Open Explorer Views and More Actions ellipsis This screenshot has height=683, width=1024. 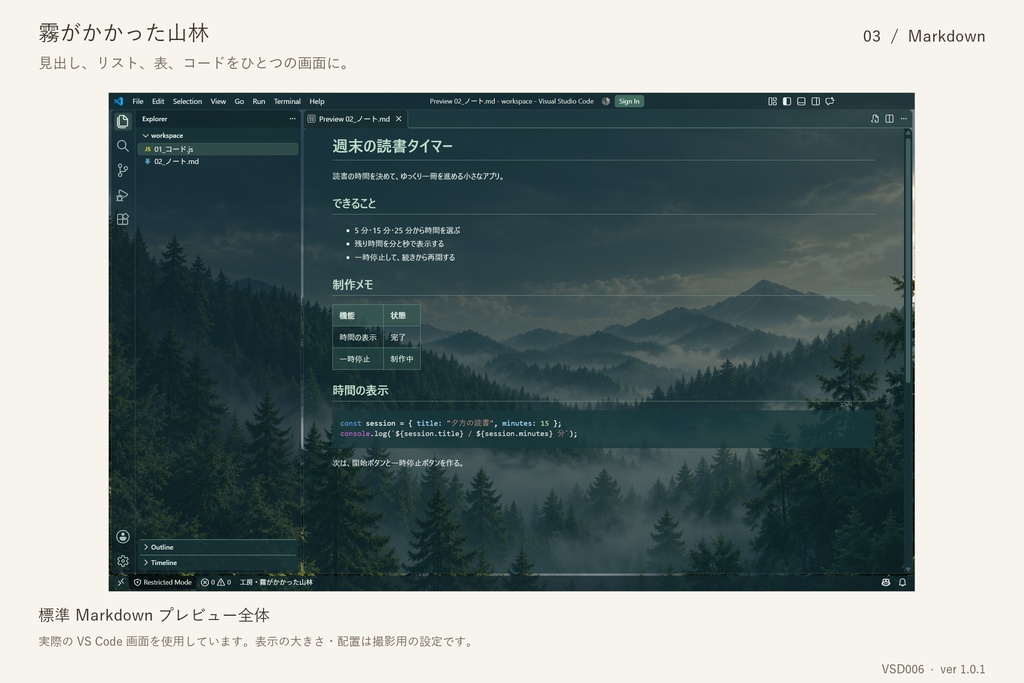click(292, 119)
